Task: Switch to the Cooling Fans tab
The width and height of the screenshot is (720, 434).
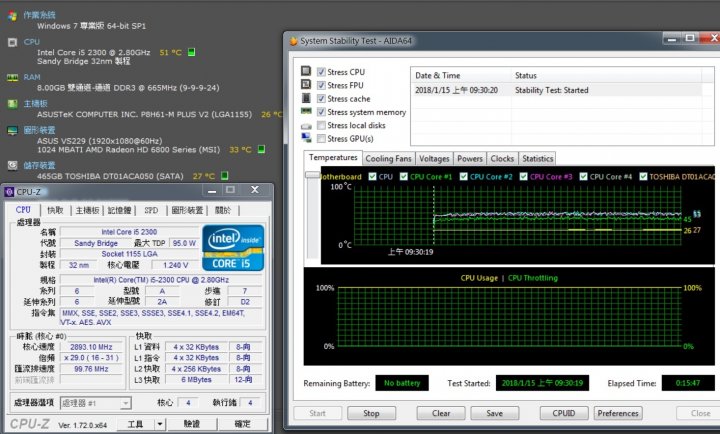Action: (x=388, y=158)
